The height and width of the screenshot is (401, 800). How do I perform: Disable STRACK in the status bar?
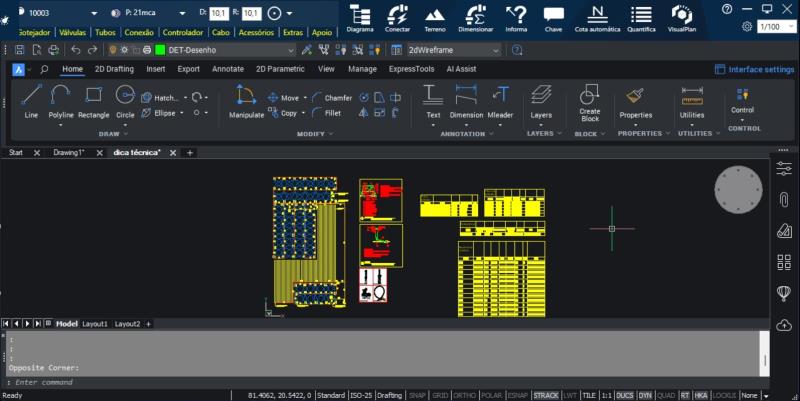pos(546,395)
